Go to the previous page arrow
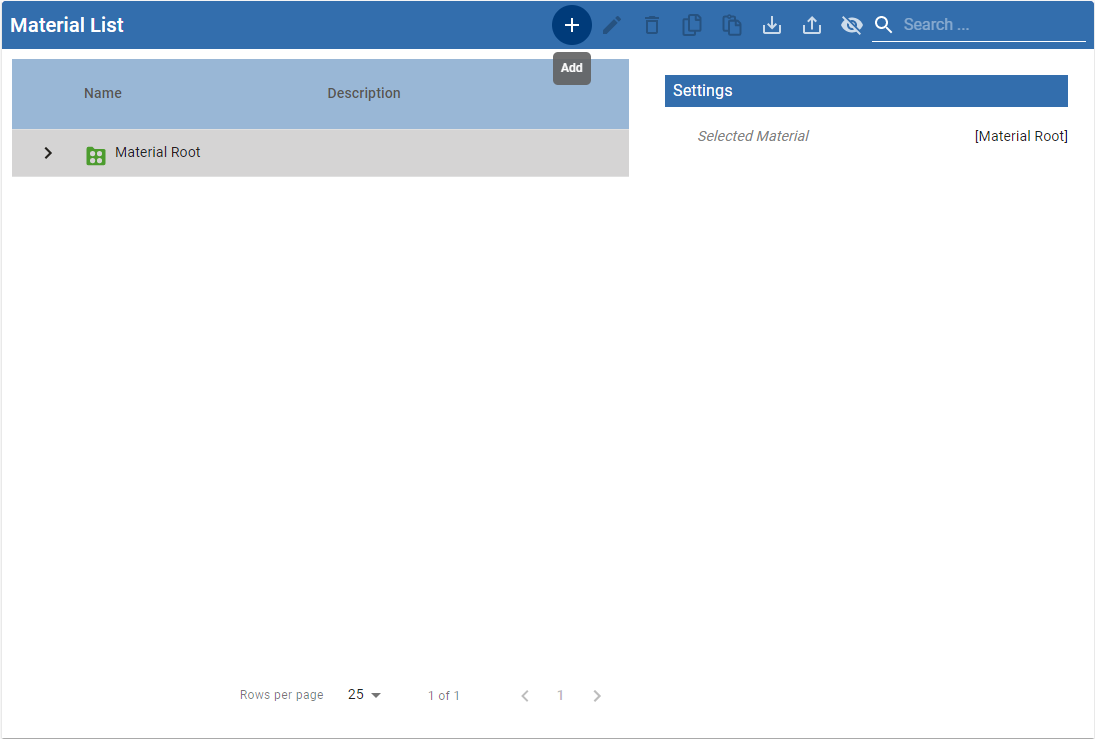This screenshot has width=1095, height=739. tap(525, 696)
